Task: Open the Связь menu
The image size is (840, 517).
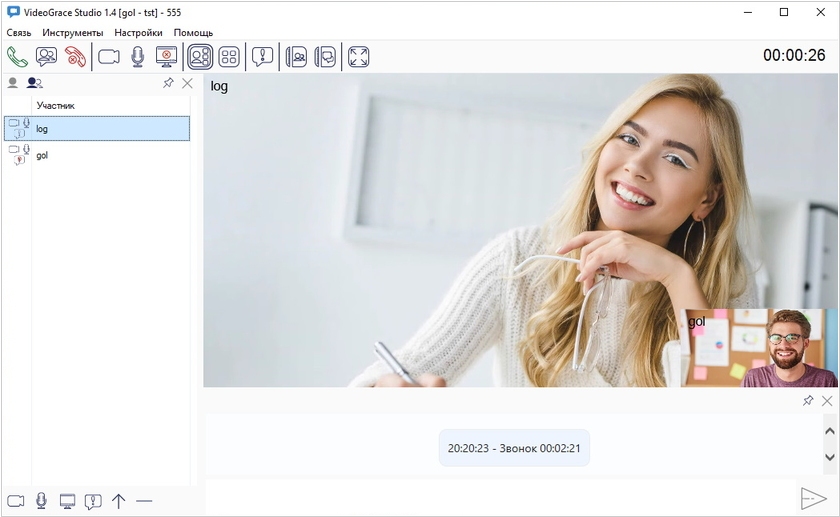Action: coord(19,33)
